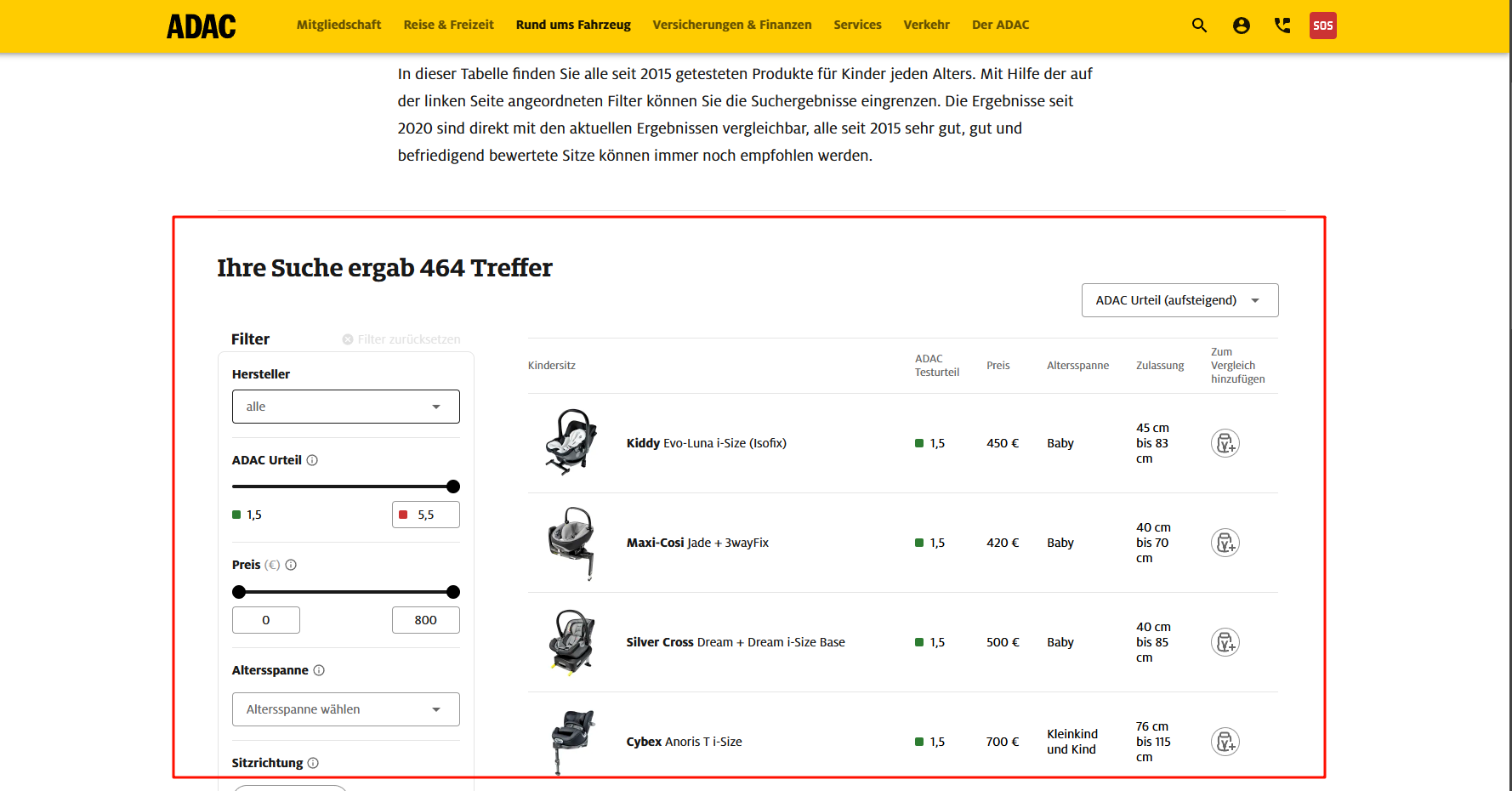The height and width of the screenshot is (791, 1512).
Task: Add Cybex Anoris T to comparison
Action: 1225,742
